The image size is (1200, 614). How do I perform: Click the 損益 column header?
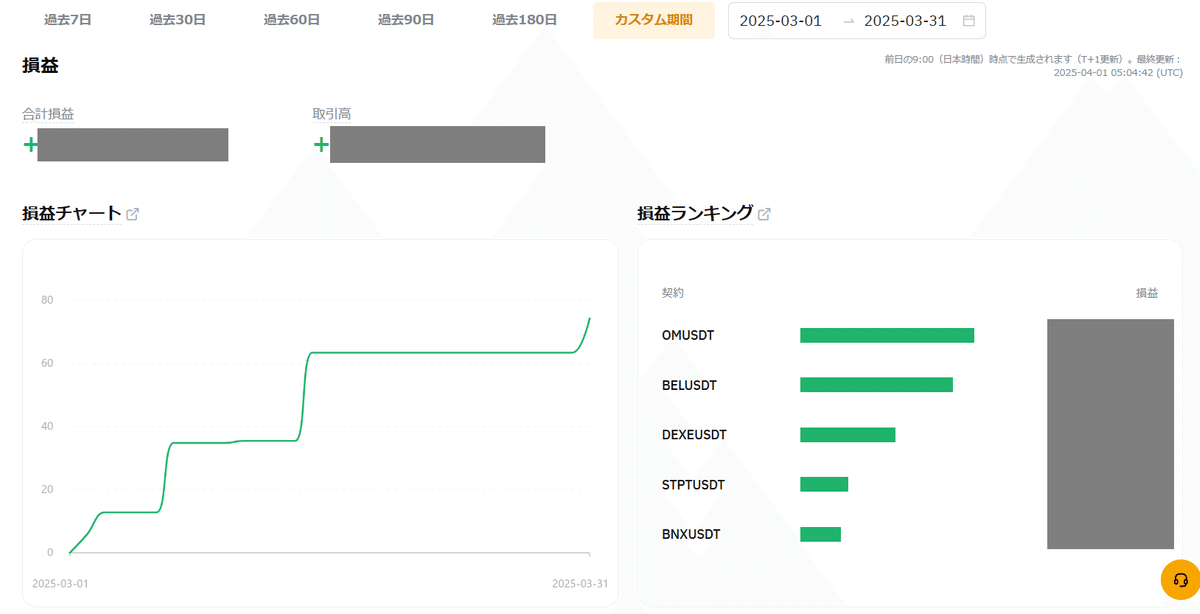(1146, 293)
